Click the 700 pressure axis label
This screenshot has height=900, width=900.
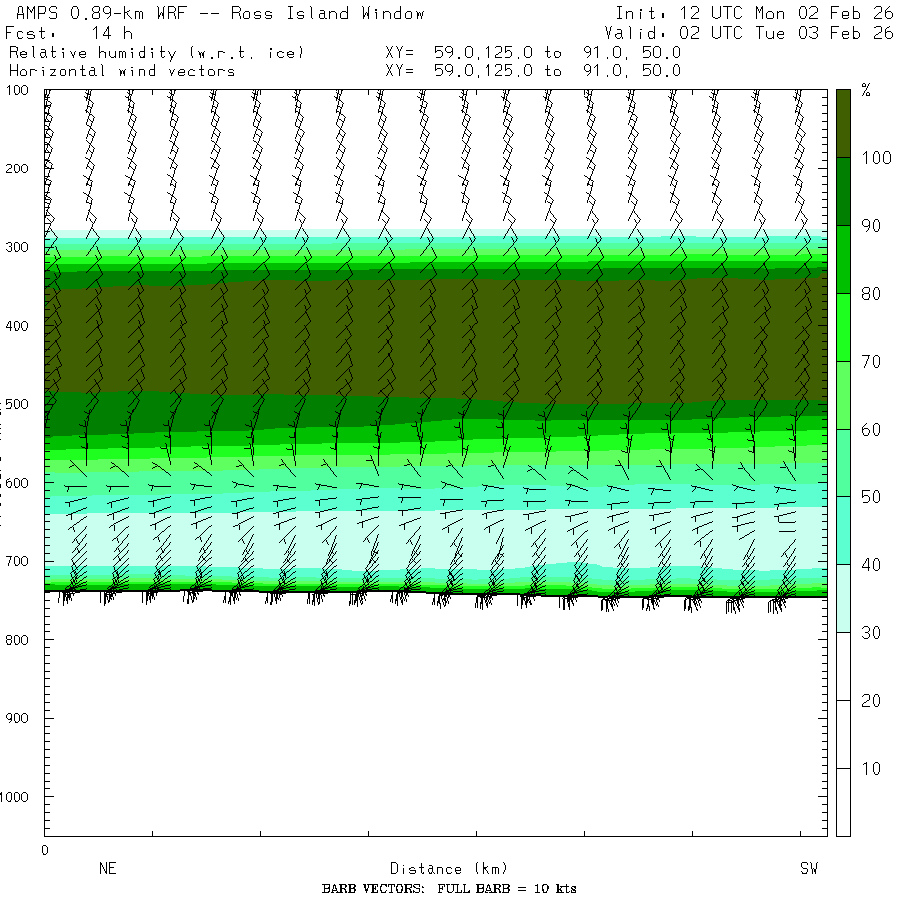click(x=17, y=561)
